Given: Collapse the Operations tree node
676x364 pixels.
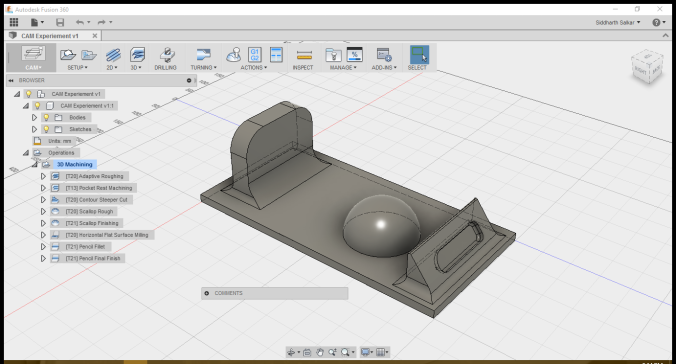Looking at the screenshot, I should 26,153.
